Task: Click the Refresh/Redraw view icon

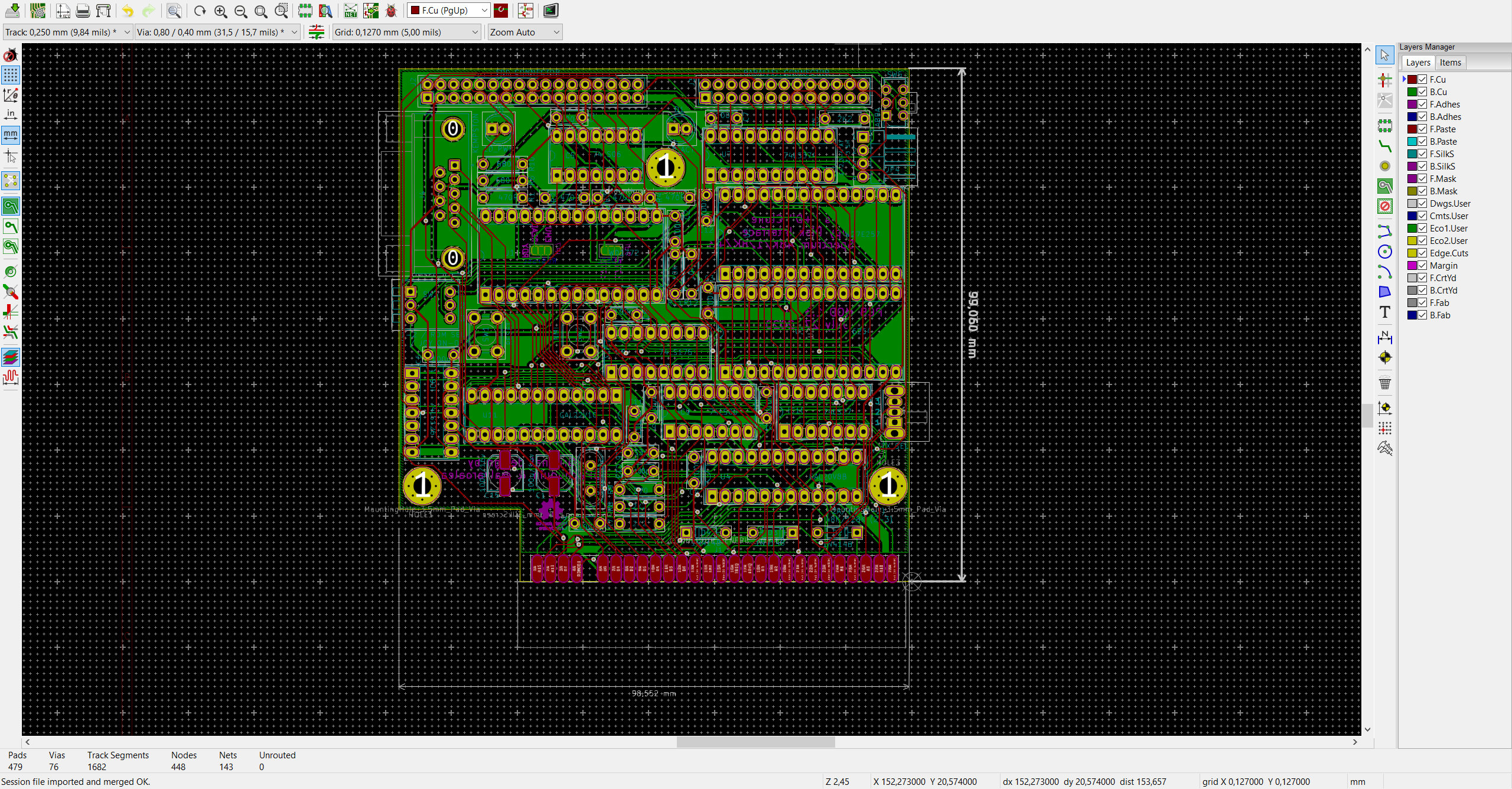Action: click(200, 11)
